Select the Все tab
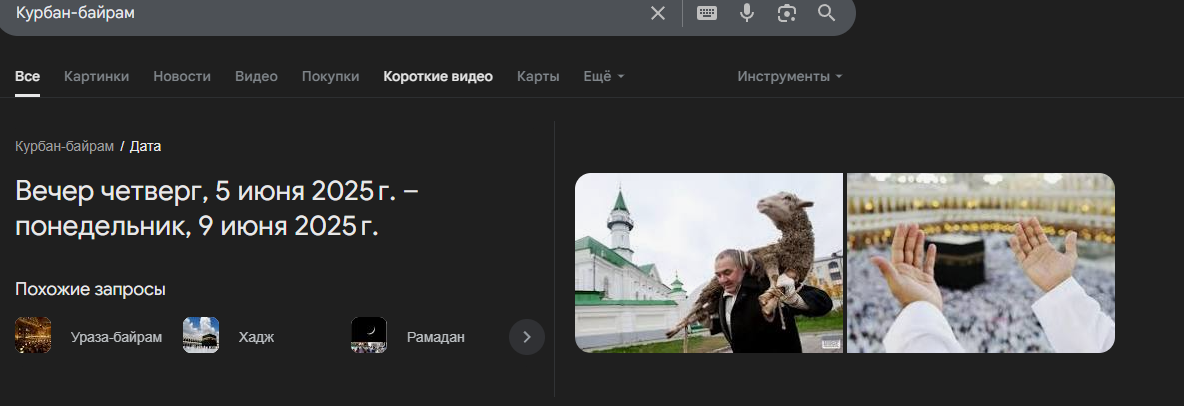This screenshot has height=406, width=1184. [27, 76]
